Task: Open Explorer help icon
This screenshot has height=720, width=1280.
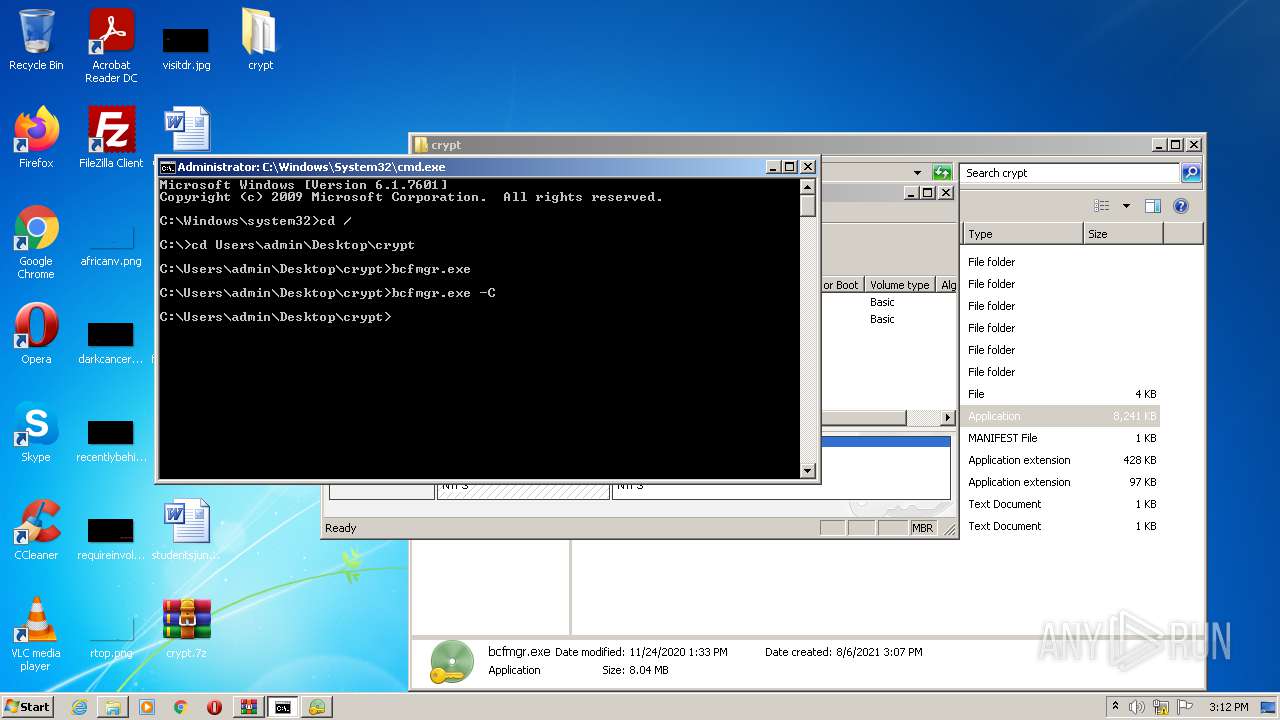Action: coord(1180,206)
